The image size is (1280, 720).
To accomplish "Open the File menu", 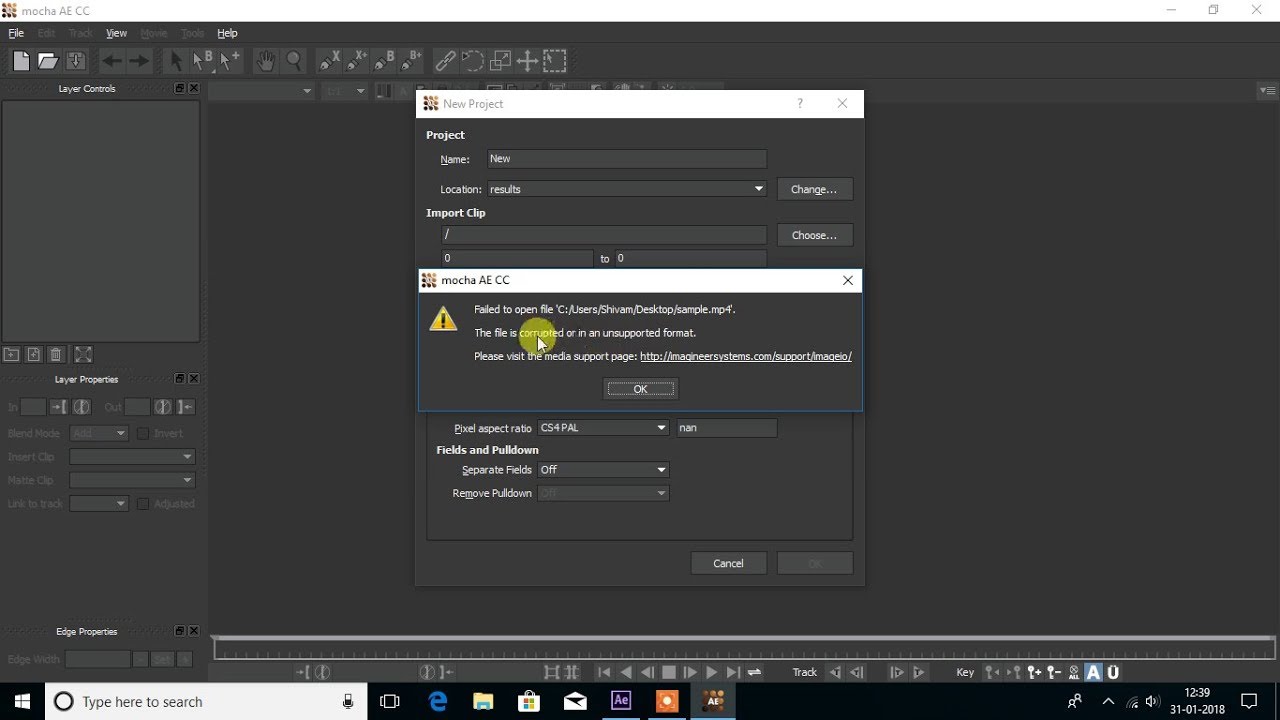I will pyautogui.click(x=16, y=33).
